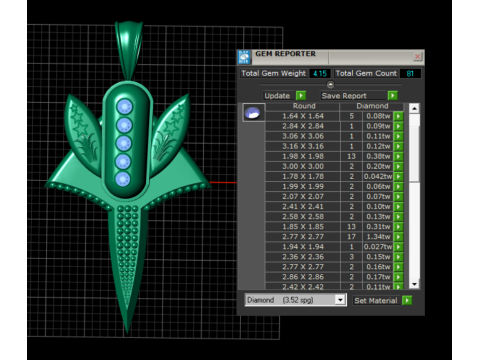Click the green arrow next to Update
The image size is (480, 360).
[x=301, y=96]
